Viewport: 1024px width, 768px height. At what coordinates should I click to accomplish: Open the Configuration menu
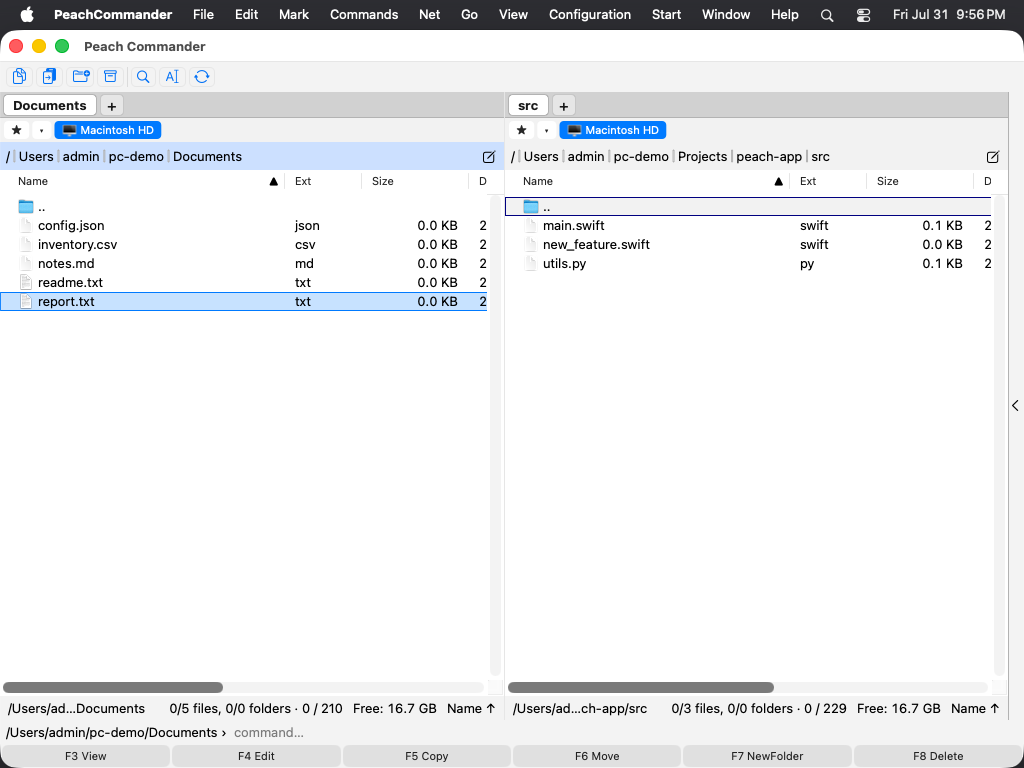coord(590,14)
